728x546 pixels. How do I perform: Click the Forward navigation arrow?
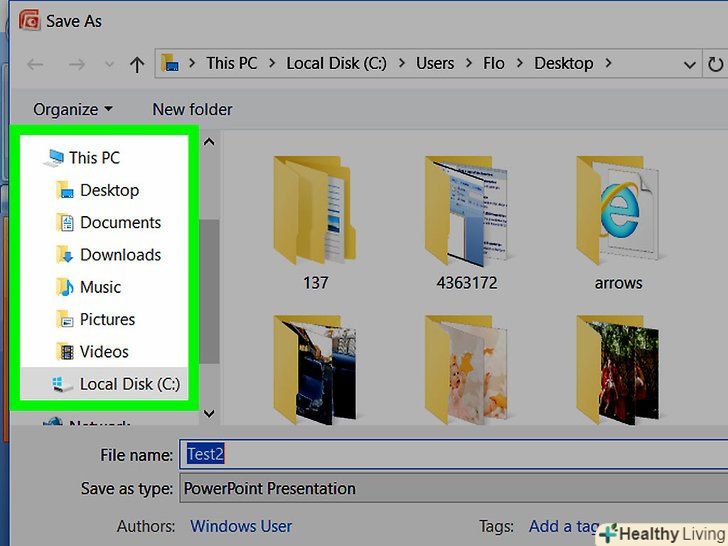[x=77, y=64]
